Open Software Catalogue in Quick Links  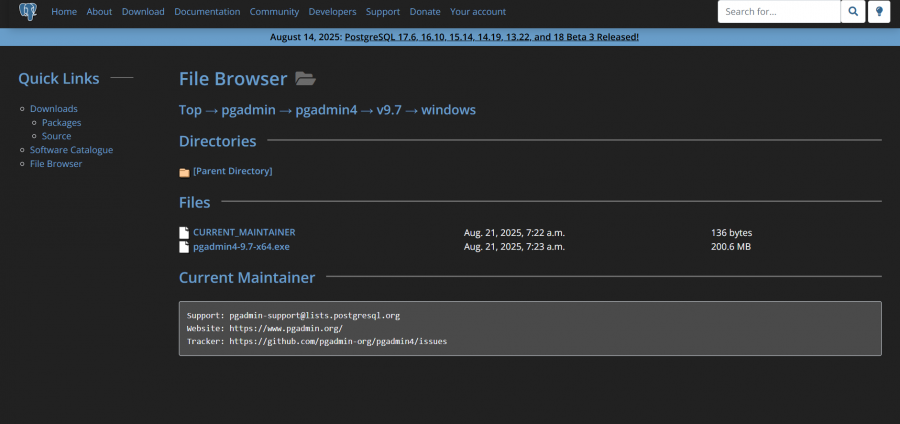tap(72, 150)
